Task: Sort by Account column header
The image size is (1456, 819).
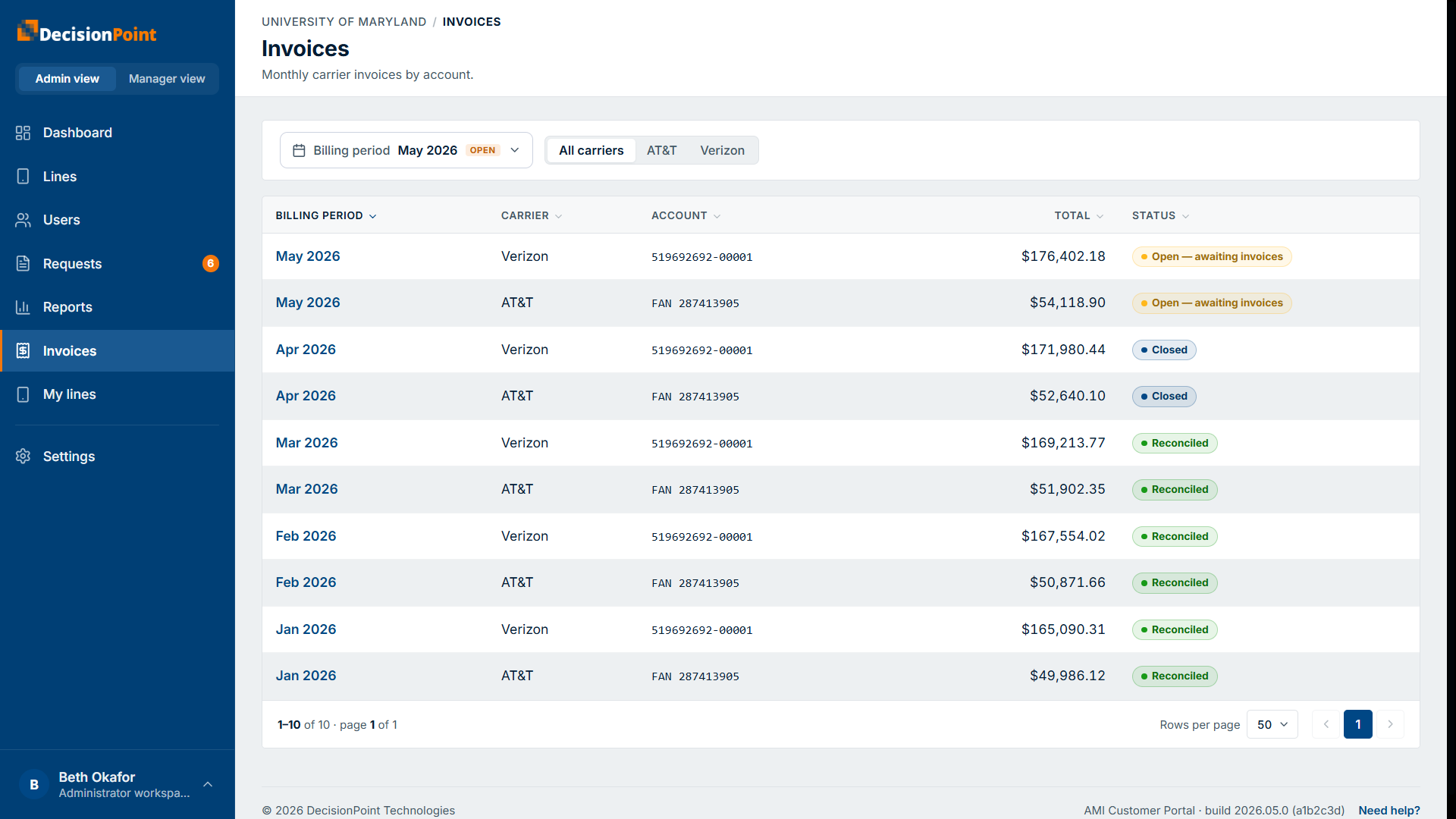Action: (x=686, y=215)
